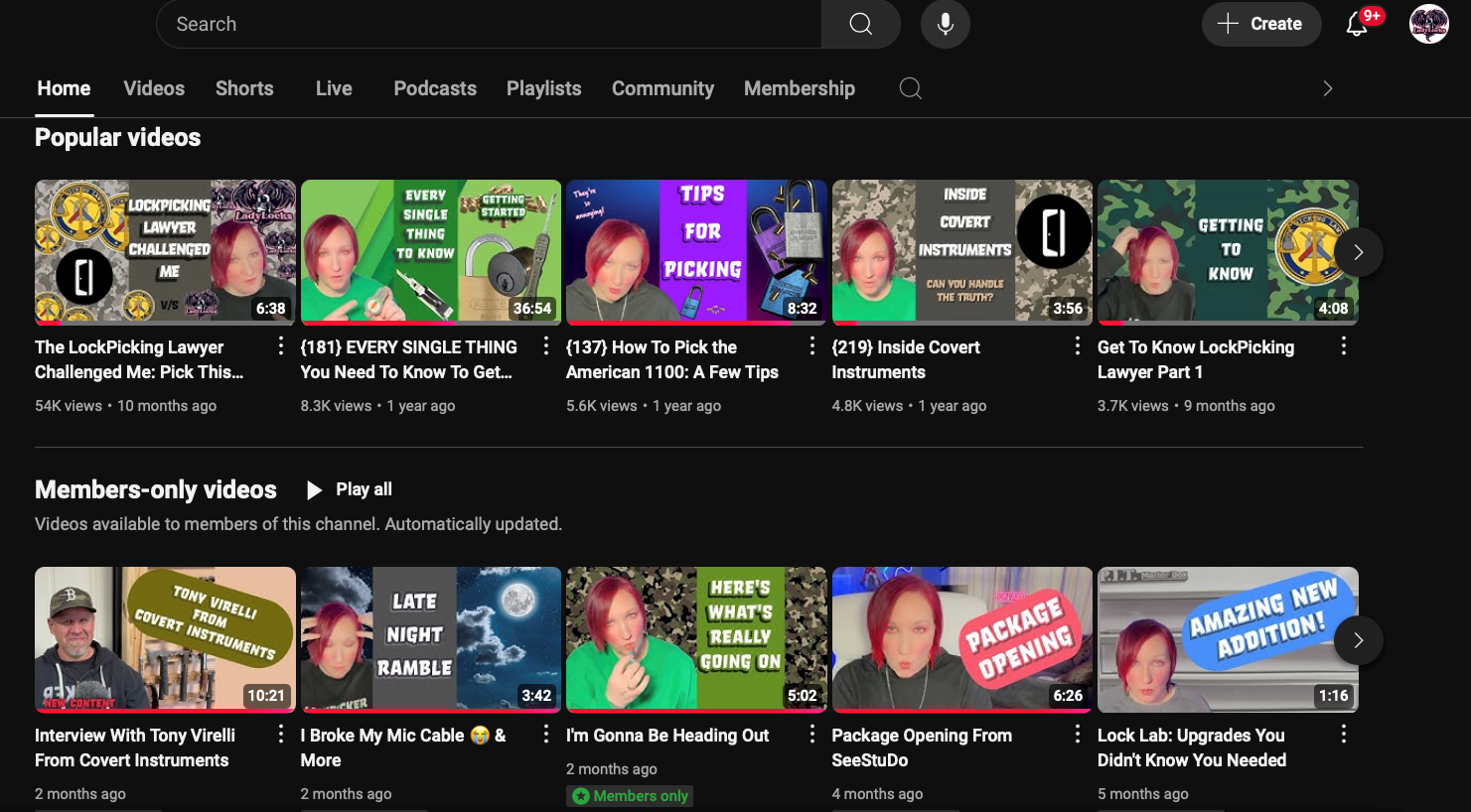The width and height of the screenshot is (1471, 812).
Task: Open Get To Know LockPicking Lawyer Part 1 title
Action: click(x=1196, y=359)
